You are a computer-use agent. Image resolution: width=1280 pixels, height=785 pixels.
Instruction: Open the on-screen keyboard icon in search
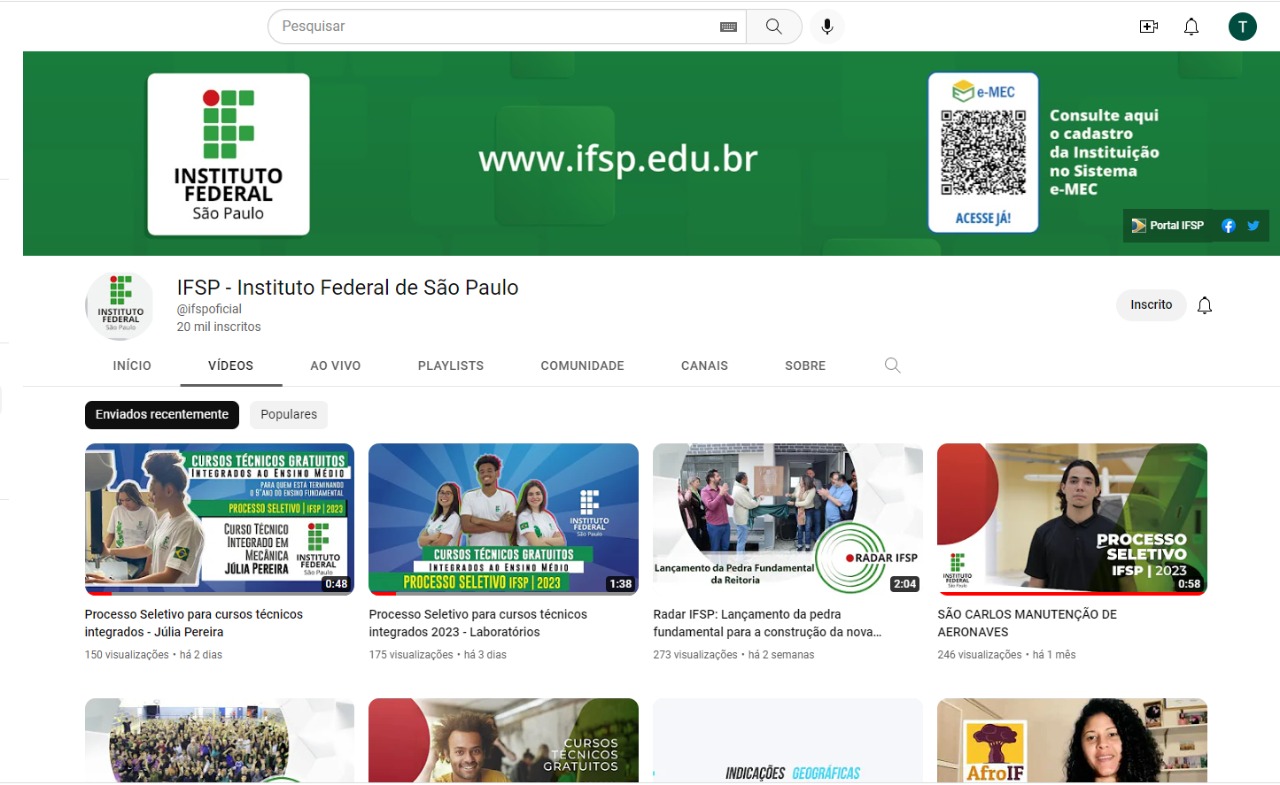728,27
